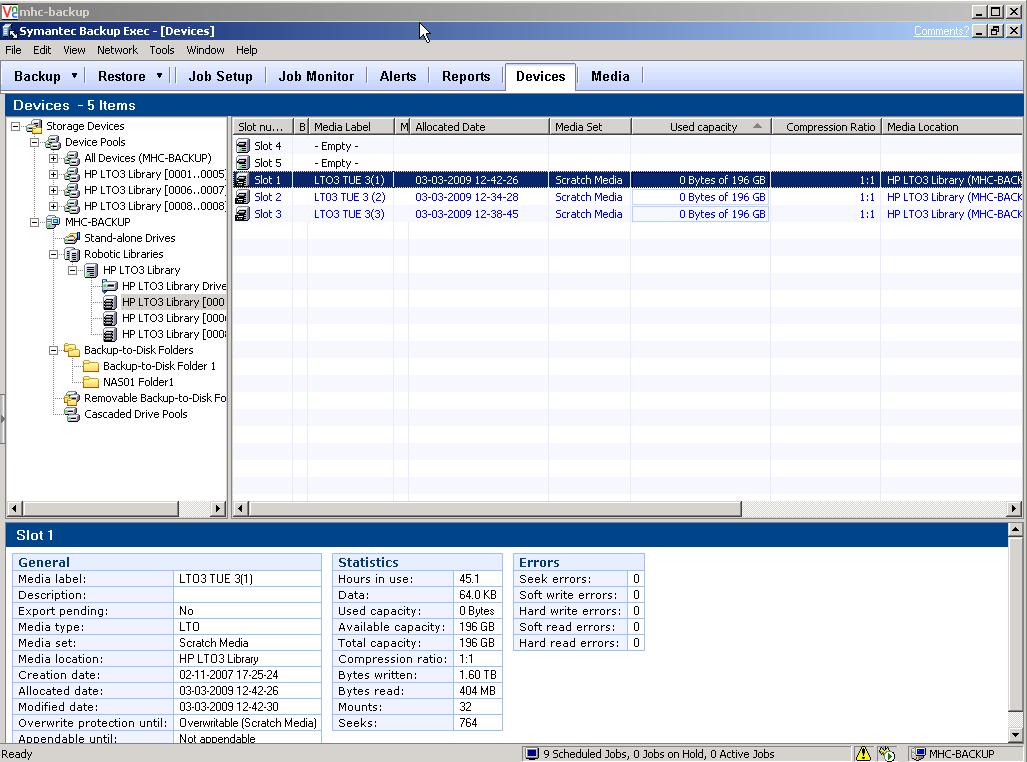
Task: Expand HP LTO3 Library [0001..0005] pool
Action: pos(54,174)
